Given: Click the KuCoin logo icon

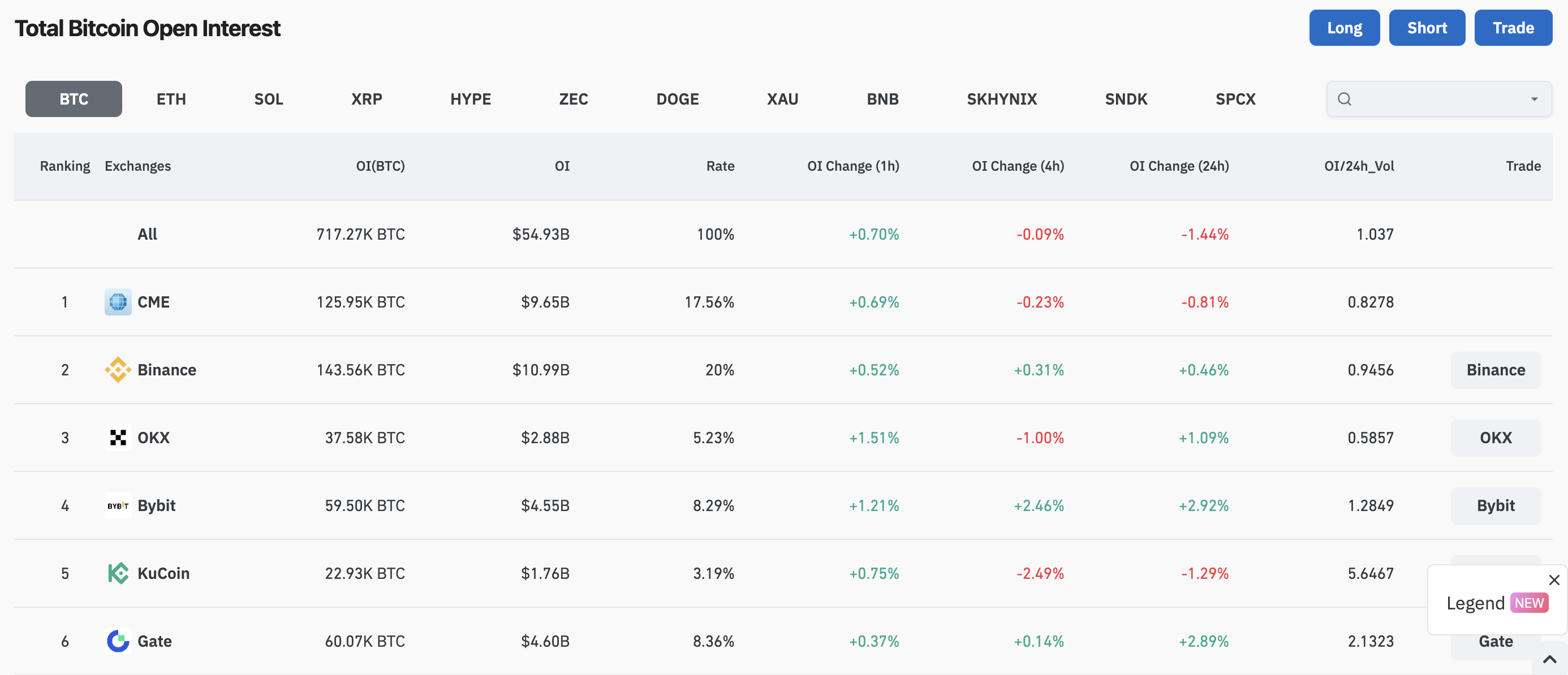Looking at the screenshot, I should pos(118,573).
